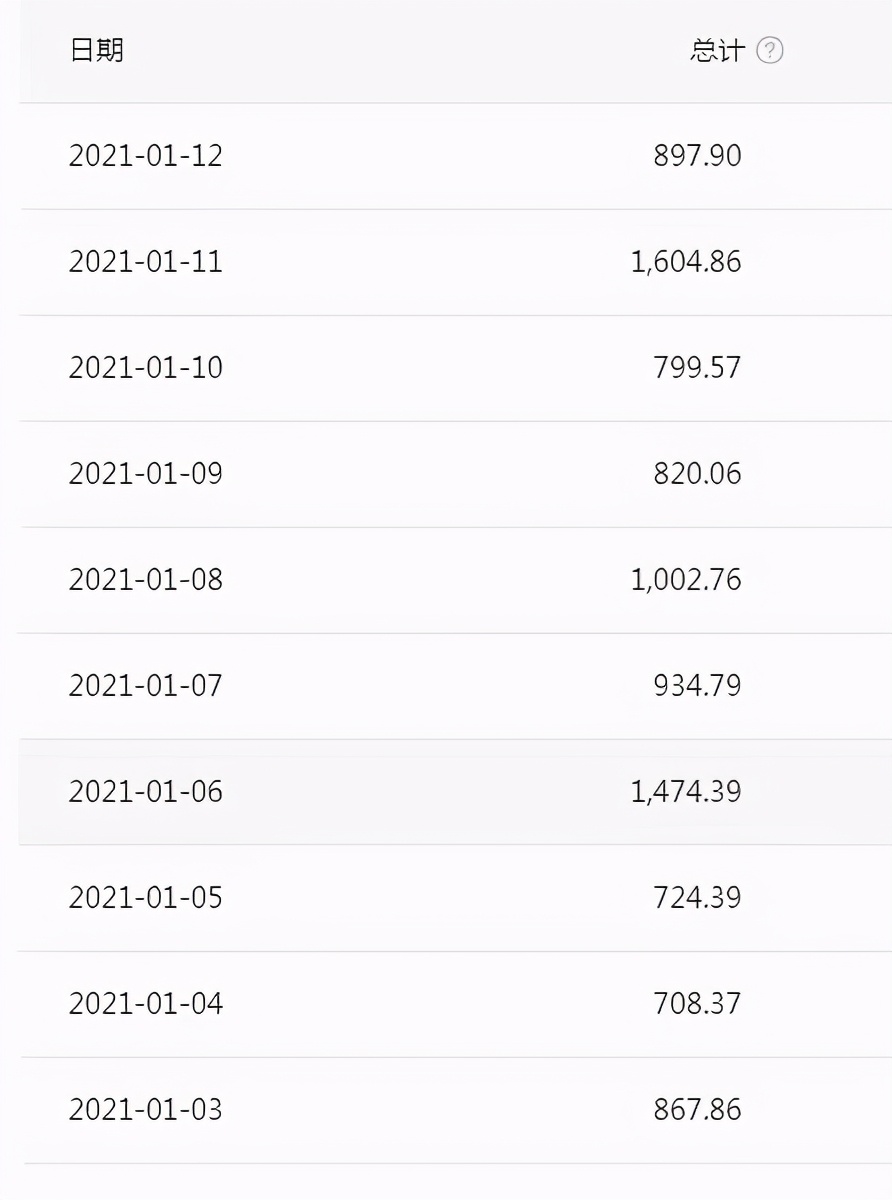The width and height of the screenshot is (892, 1200).
Task: Select the total value 799.57
Action: (x=698, y=368)
